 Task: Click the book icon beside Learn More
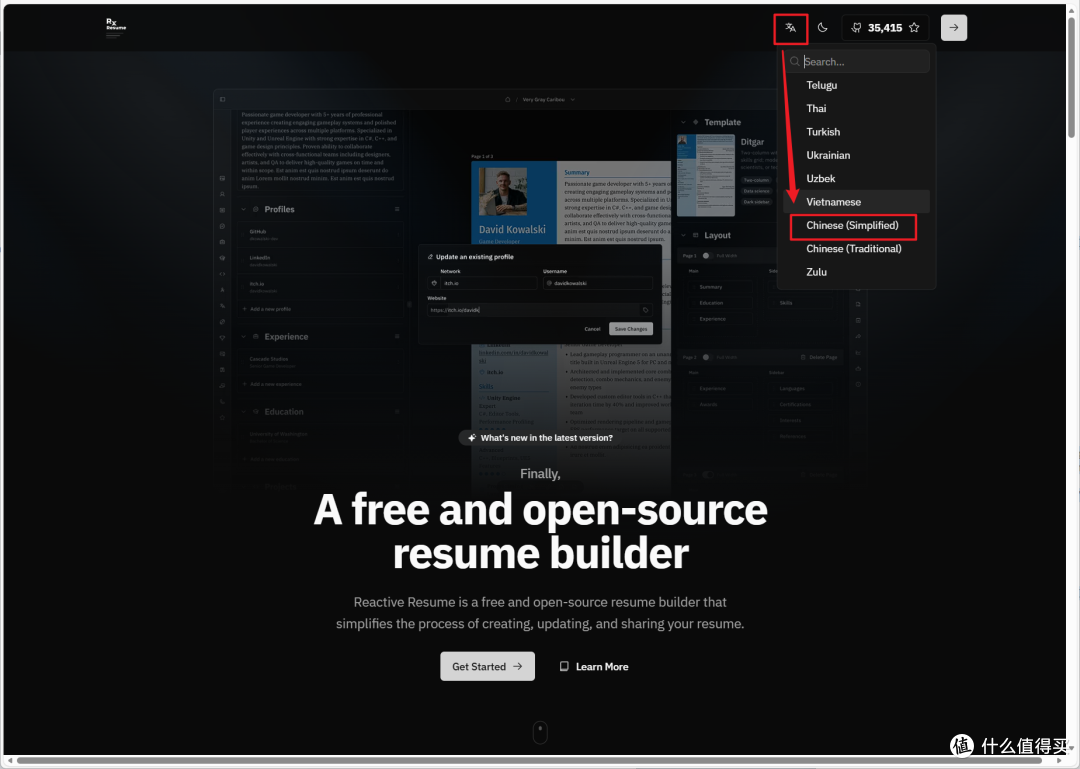tap(564, 666)
